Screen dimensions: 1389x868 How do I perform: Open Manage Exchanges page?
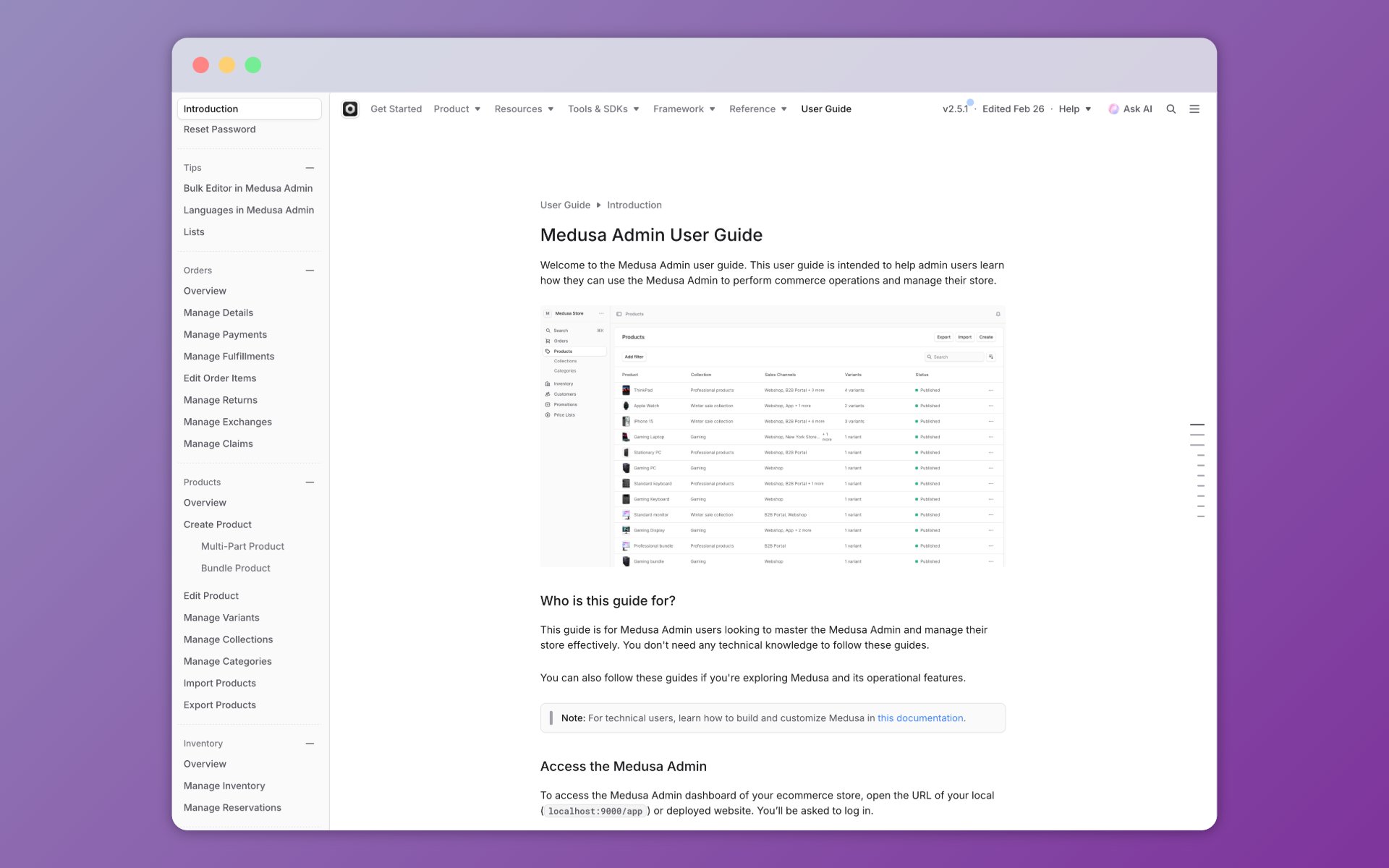228,422
